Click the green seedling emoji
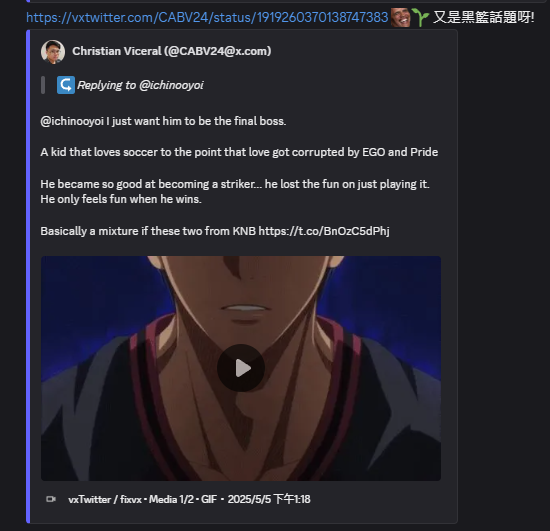Screen dimensions: 550x531 [x=420, y=18]
